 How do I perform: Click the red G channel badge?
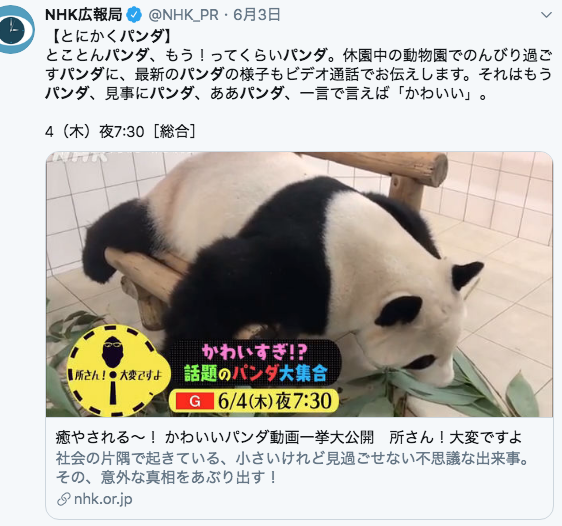pos(195,401)
